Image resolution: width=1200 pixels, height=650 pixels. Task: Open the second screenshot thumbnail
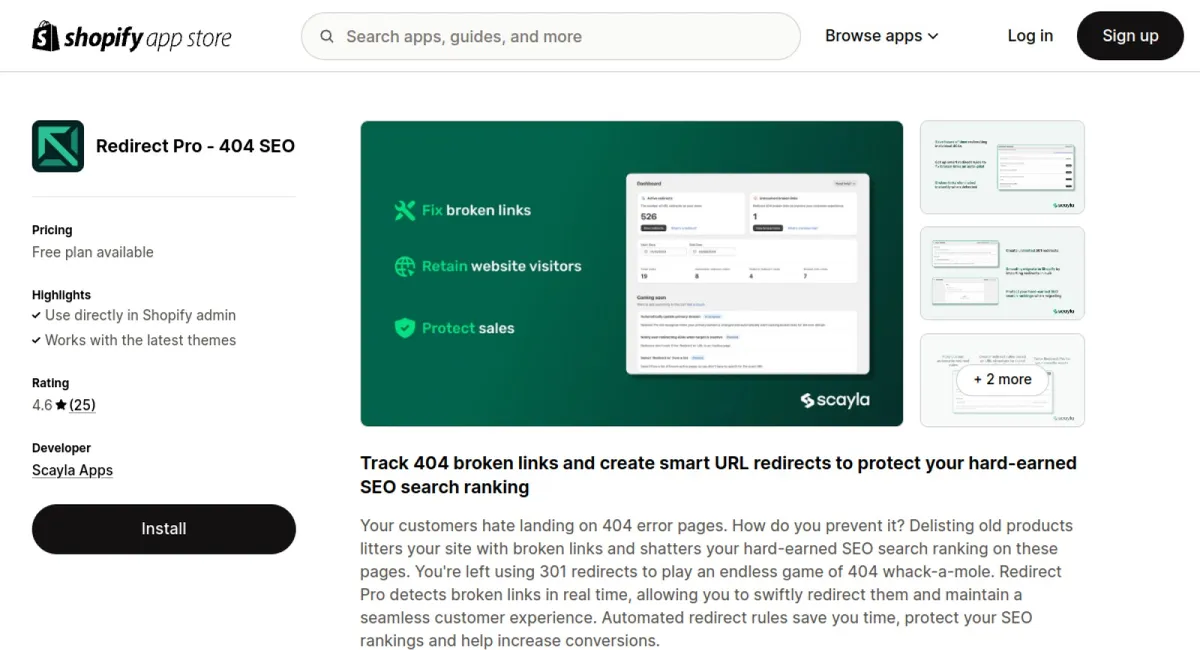pyautogui.click(x=1002, y=274)
